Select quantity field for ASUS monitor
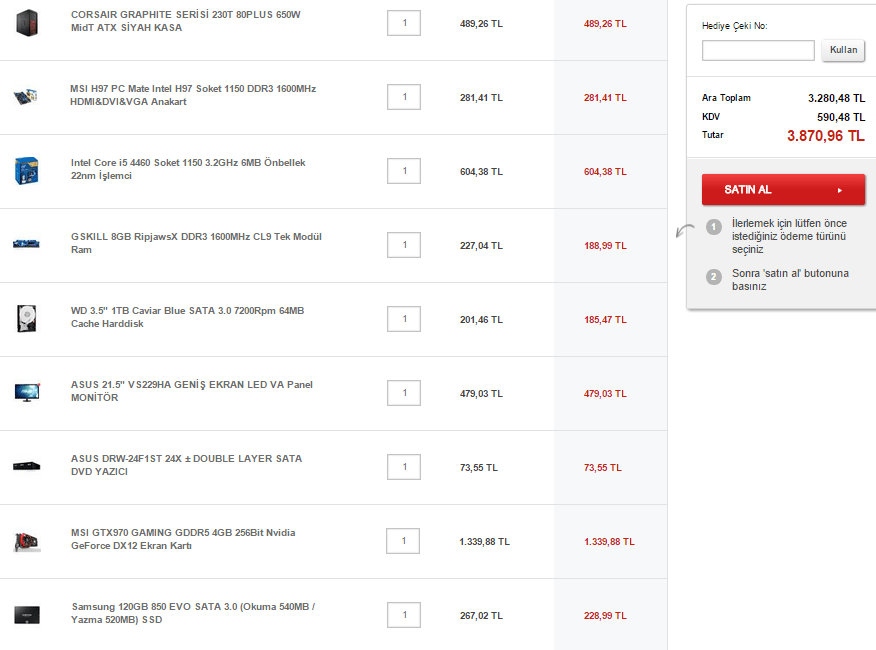The width and height of the screenshot is (876, 650). 404,393
